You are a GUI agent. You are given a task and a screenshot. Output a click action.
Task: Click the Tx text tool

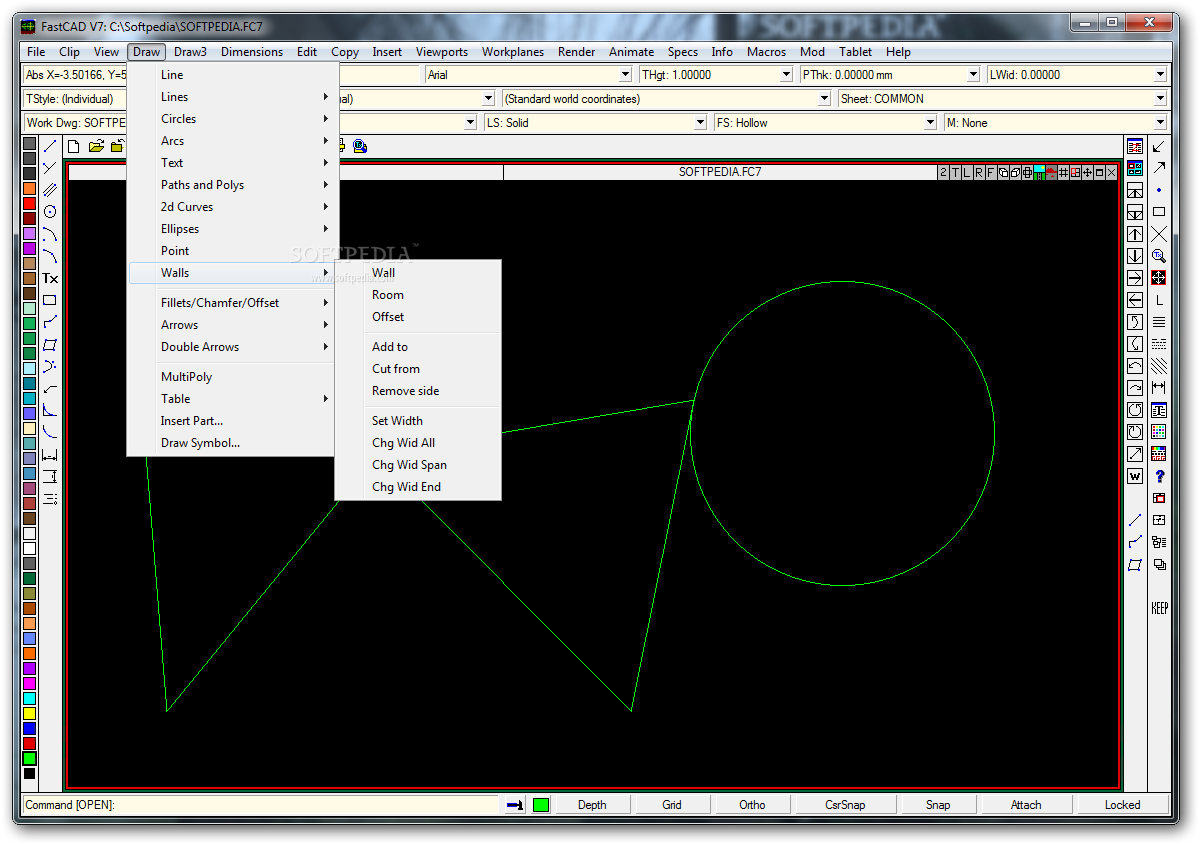50,278
